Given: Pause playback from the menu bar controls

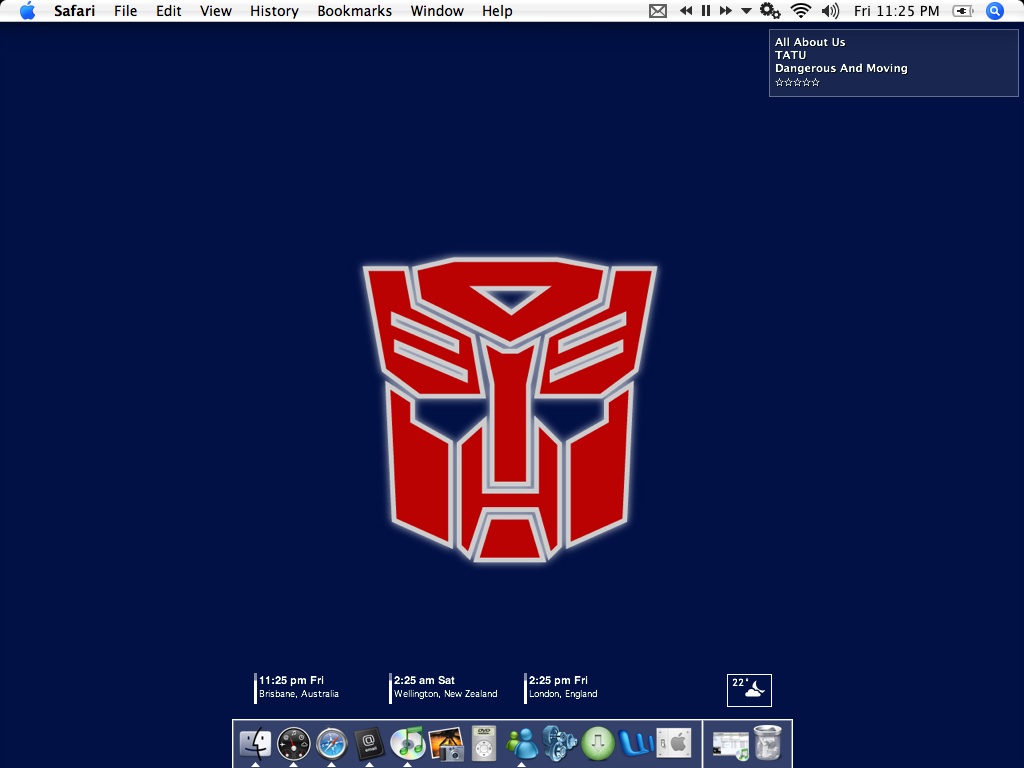Looking at the screenshot, I should 705,11.
